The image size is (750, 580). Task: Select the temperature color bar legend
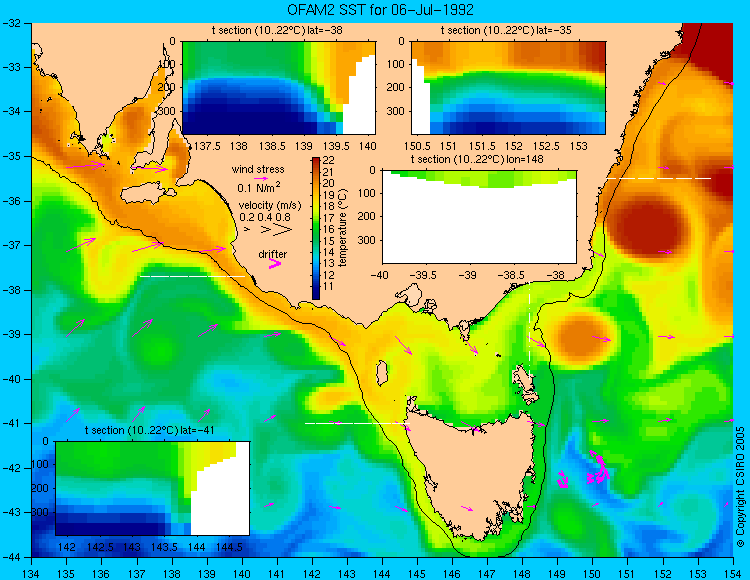click(x=316, y=228)
